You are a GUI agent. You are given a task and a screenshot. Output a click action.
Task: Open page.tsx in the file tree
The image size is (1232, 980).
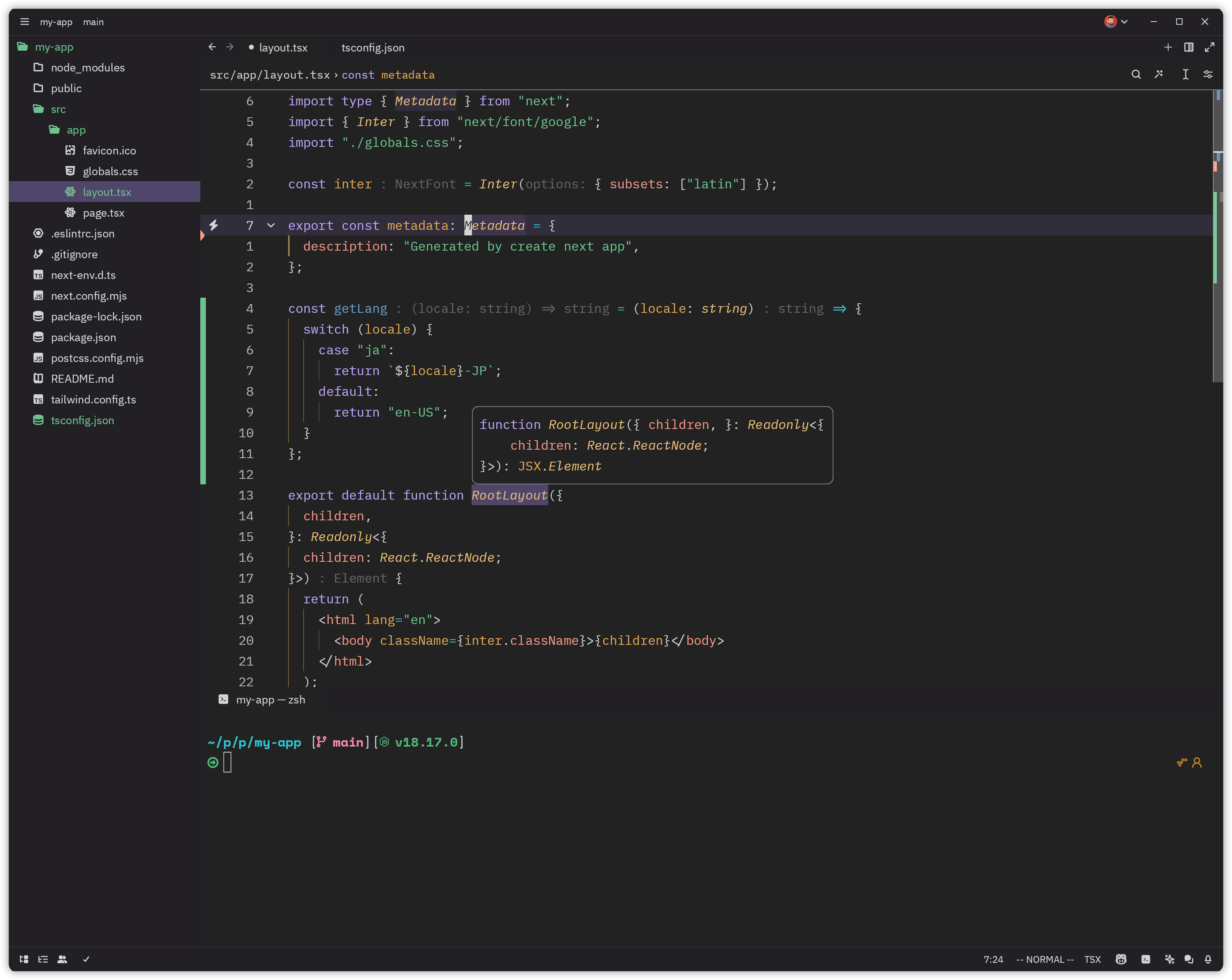point(103,213)
